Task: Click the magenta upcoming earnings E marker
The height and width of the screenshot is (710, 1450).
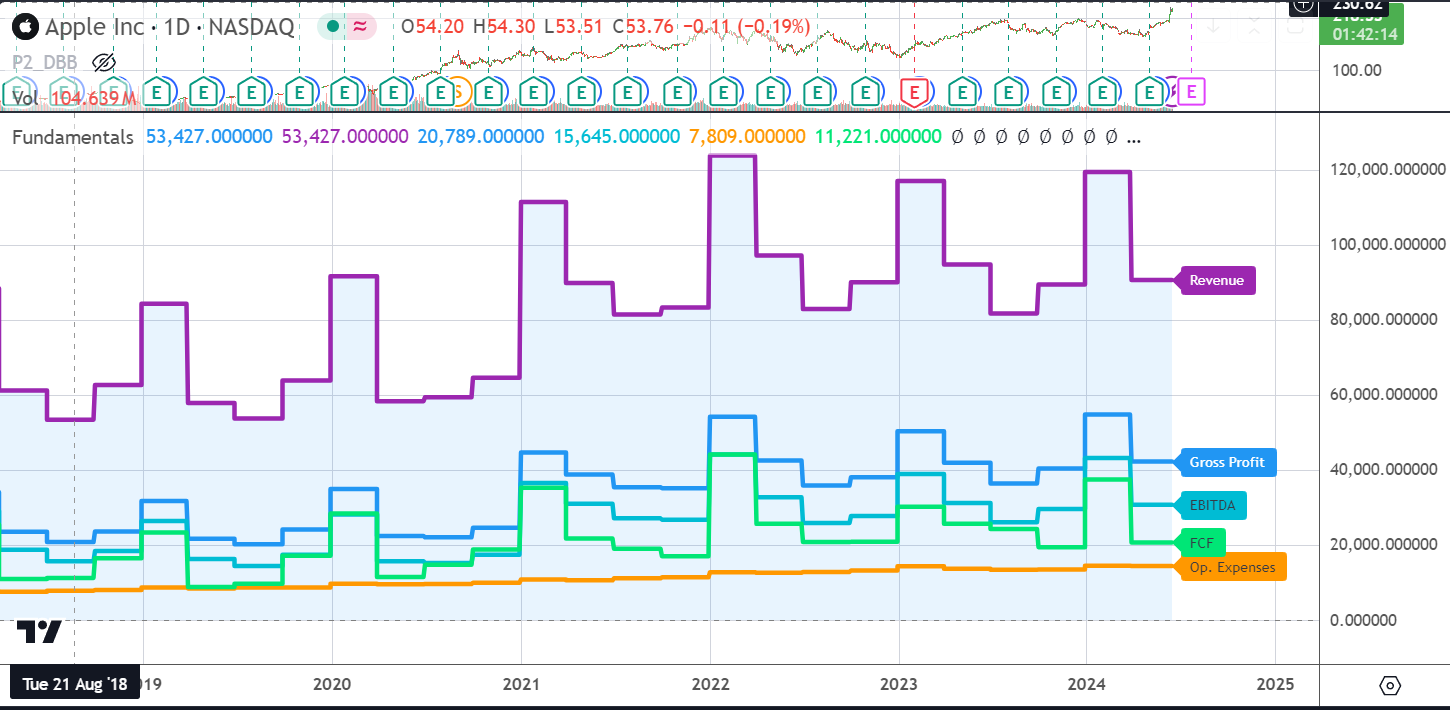Action: coord(1193,92)
